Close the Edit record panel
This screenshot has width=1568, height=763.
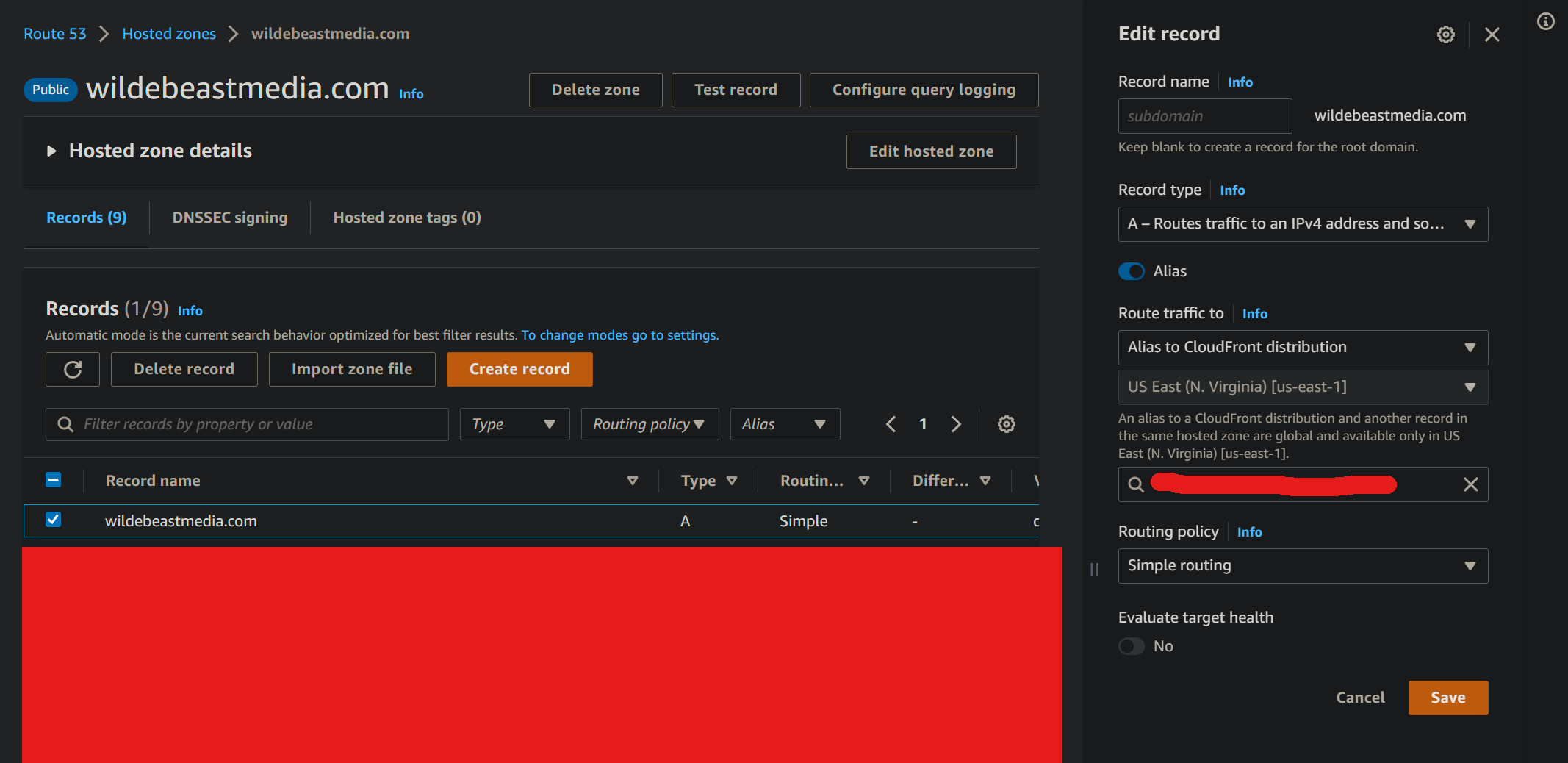1492,35
